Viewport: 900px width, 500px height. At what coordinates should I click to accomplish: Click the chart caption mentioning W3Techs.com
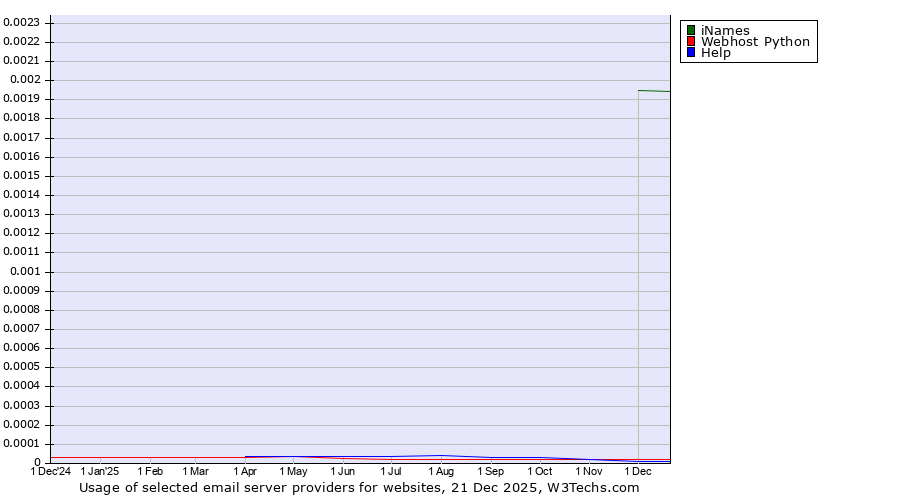point(359,488)
